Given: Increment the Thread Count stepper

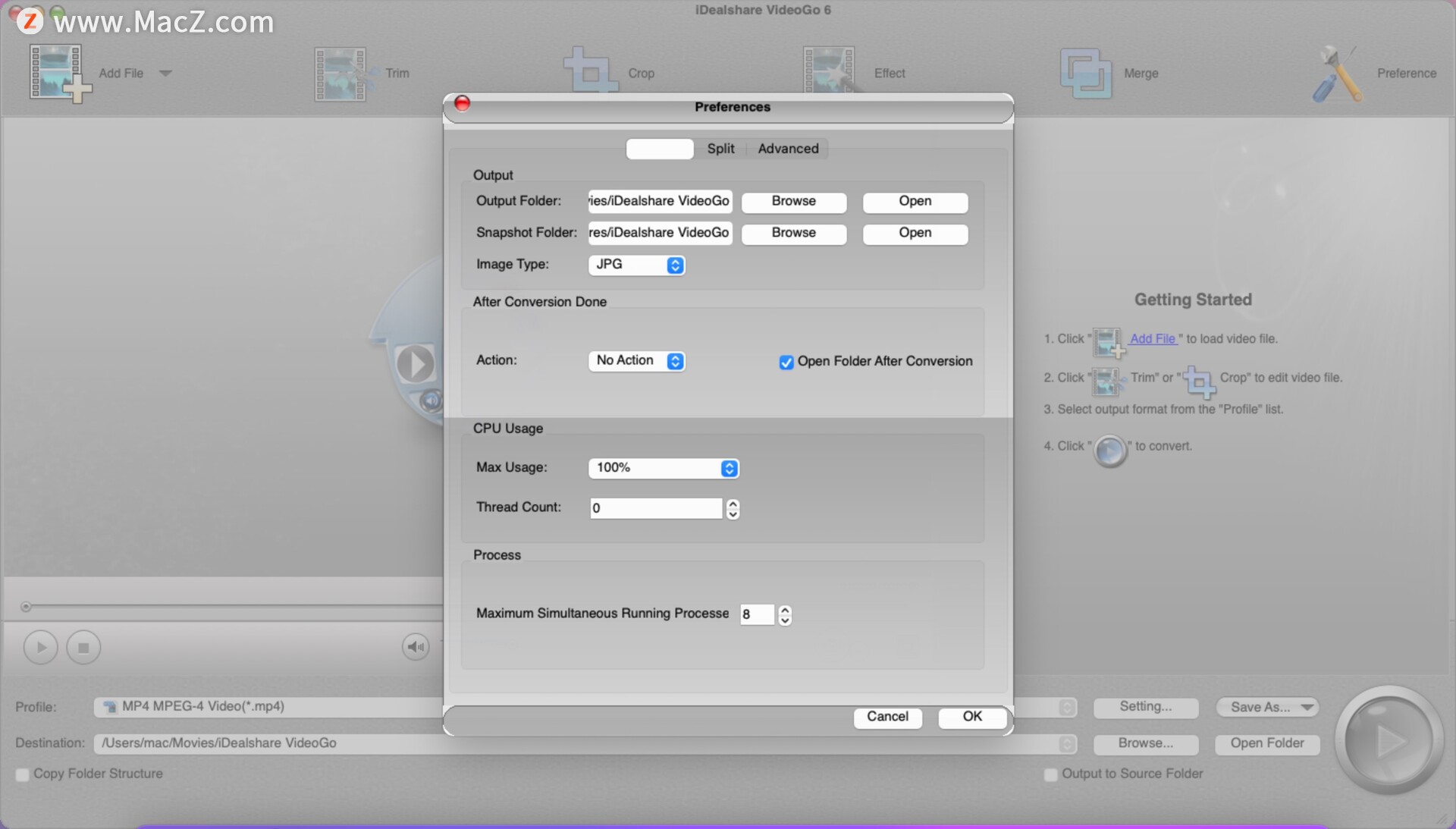Looking at the screenshot, I should pyautogui.click(x=733, y=504).
